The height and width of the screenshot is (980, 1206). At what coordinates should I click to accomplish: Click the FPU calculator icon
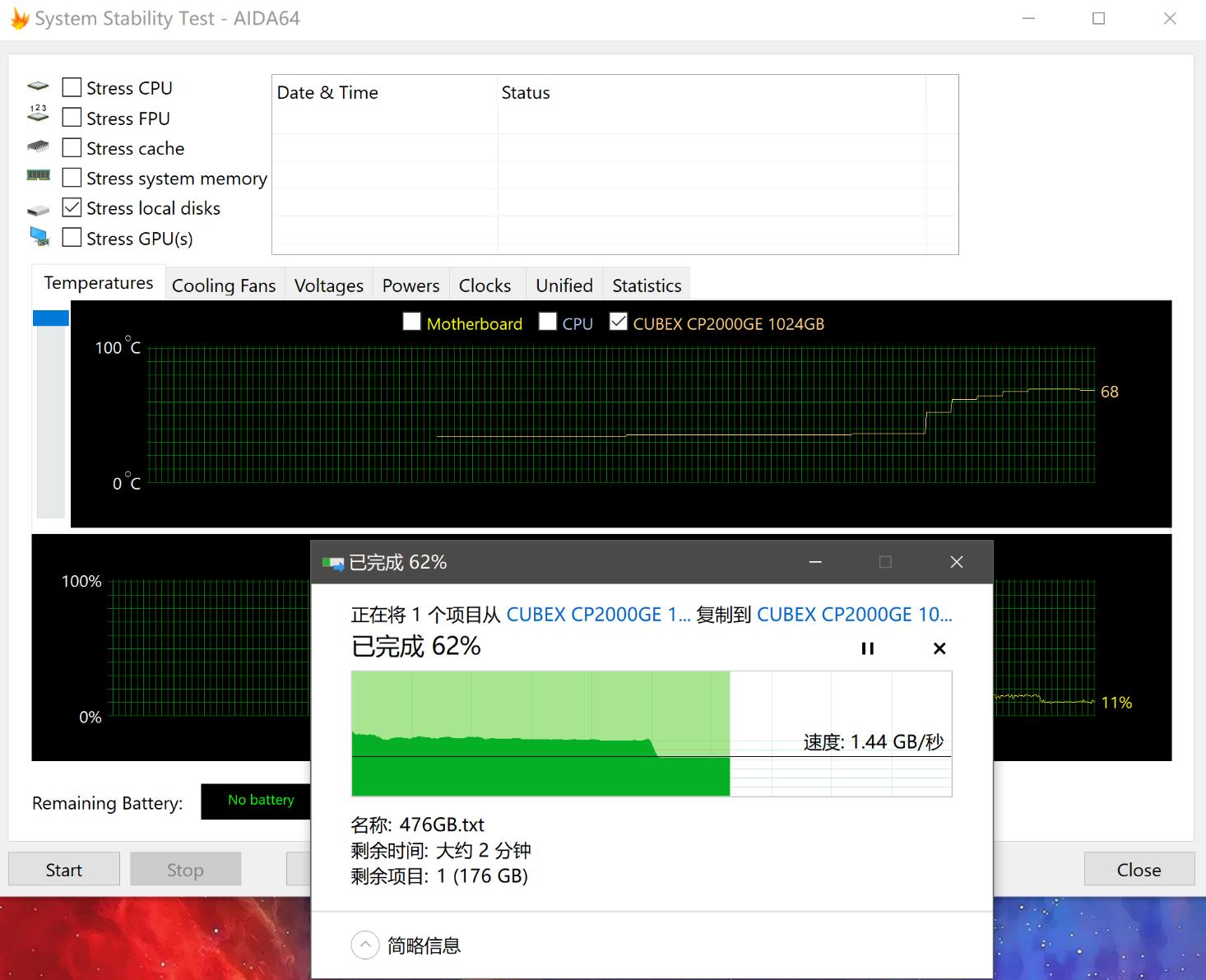[x=38, y=115]
